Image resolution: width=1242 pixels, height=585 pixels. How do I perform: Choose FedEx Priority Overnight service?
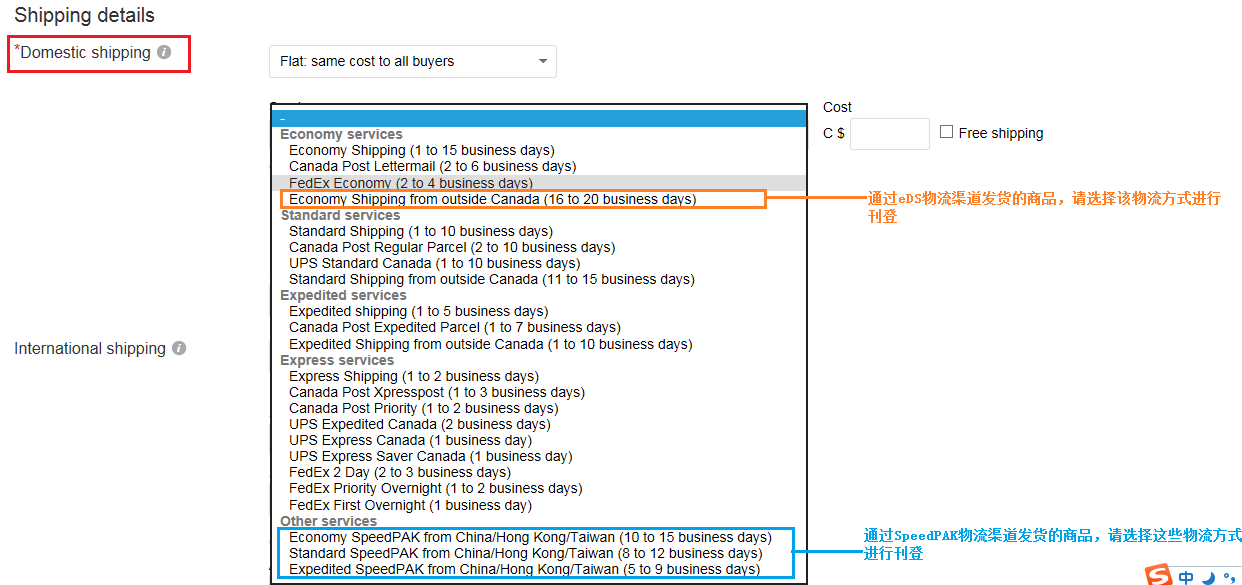pos(435,488)
